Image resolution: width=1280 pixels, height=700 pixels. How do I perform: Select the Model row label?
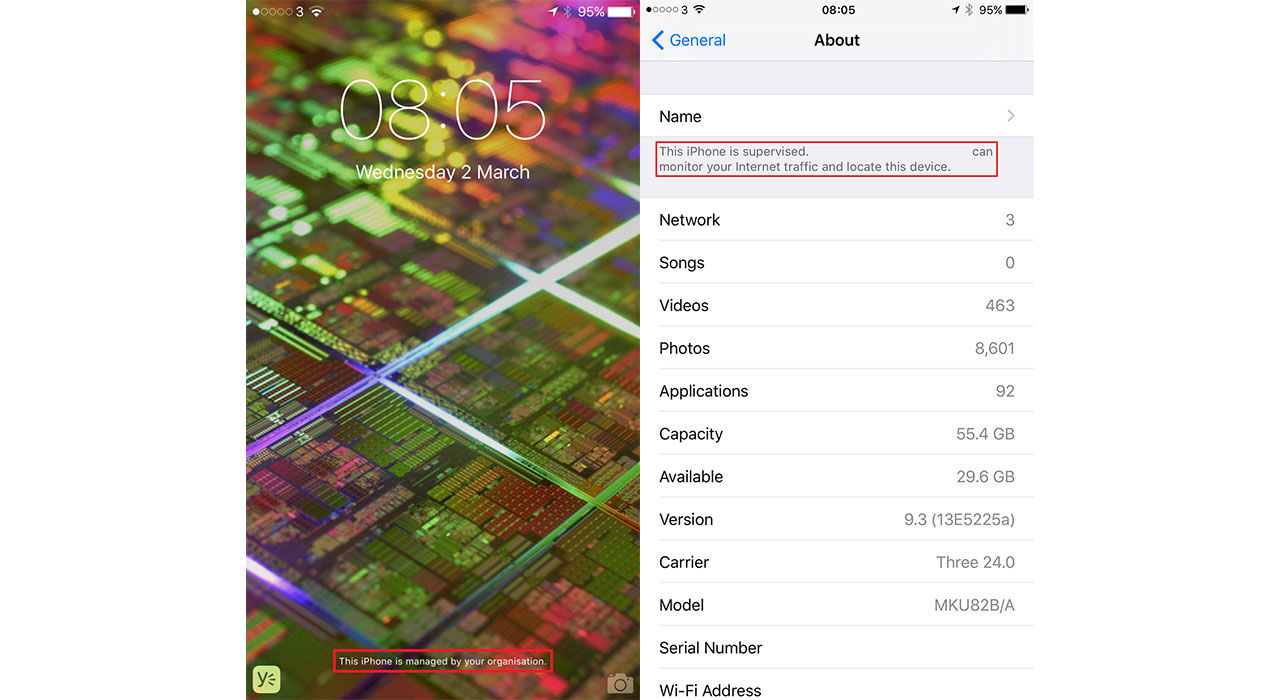[682, 606]
